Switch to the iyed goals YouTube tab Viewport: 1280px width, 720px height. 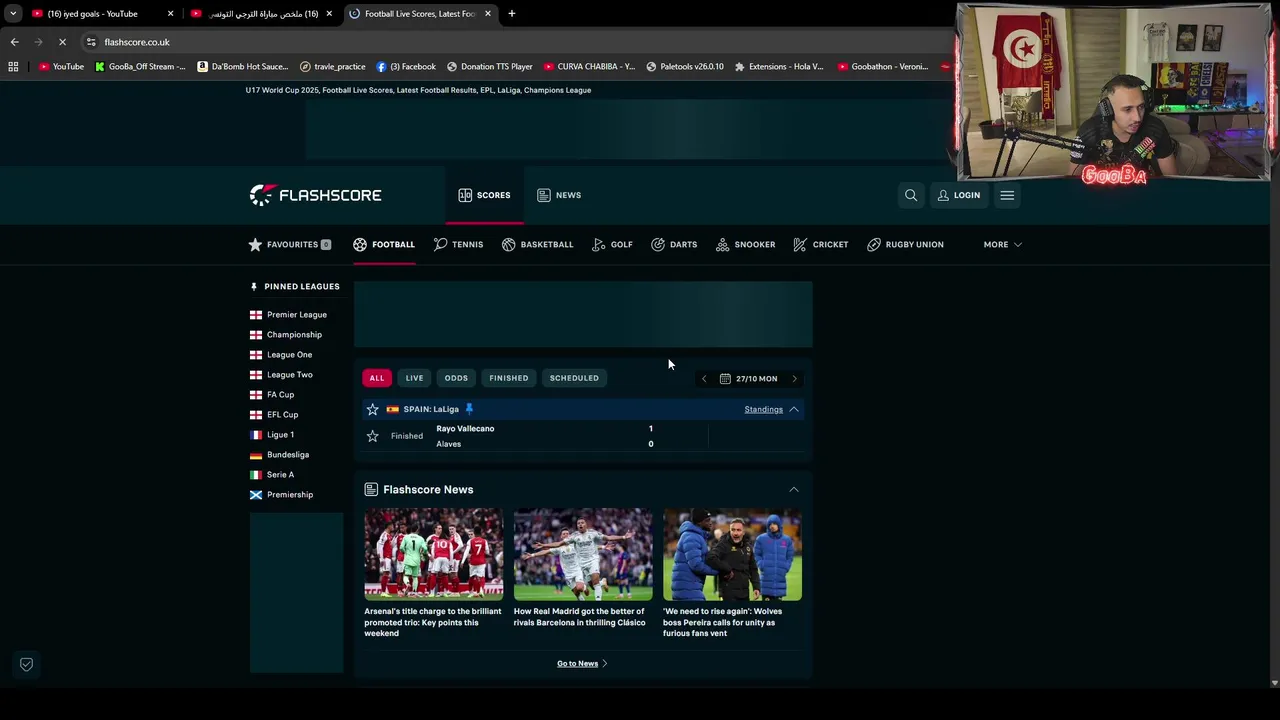tap(93, 14)
